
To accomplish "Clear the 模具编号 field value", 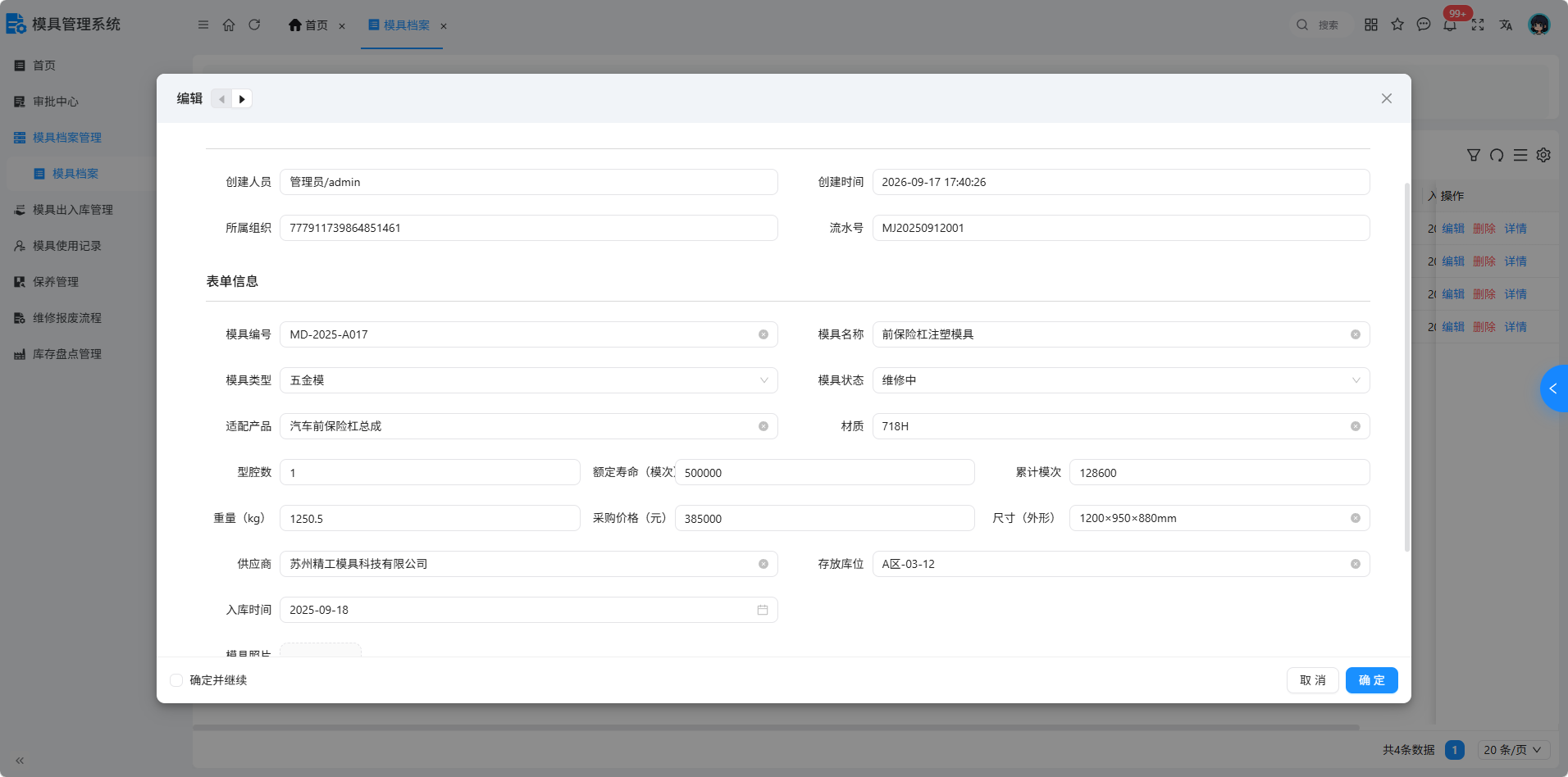I will click(763, 334).
